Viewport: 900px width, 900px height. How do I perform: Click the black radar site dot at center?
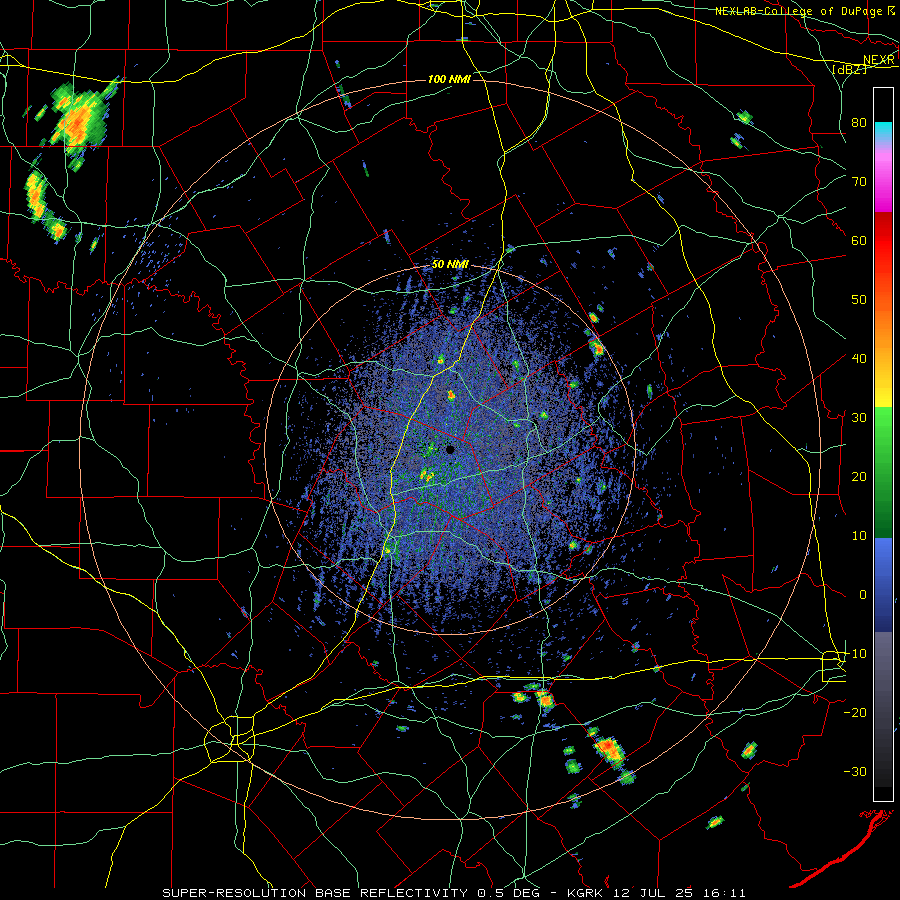pyautogui.click(x=450, y=449)
